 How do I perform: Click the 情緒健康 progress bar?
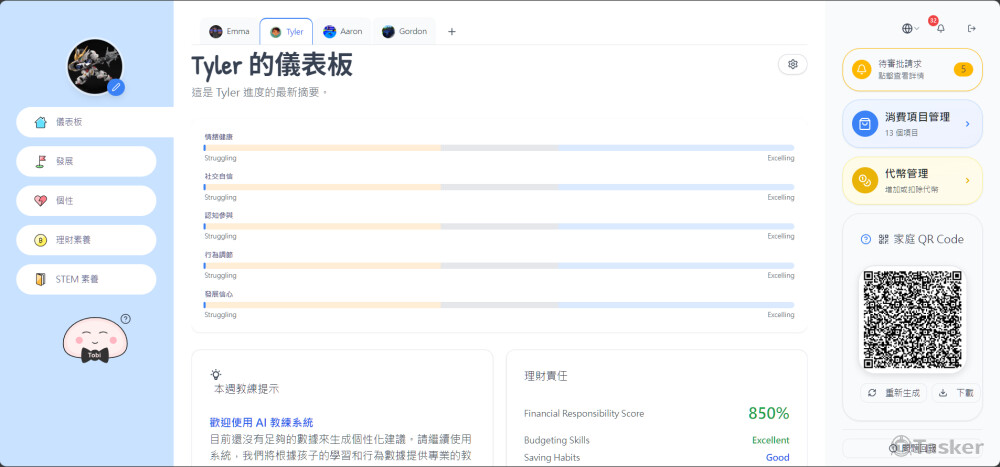(x=499, y=147)
